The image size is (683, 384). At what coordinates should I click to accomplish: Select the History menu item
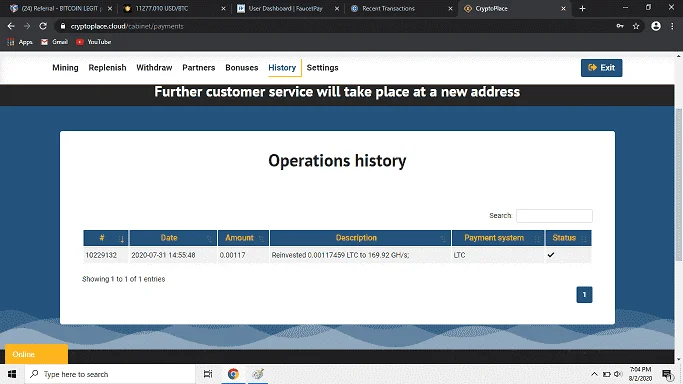(x=282, y=67)
